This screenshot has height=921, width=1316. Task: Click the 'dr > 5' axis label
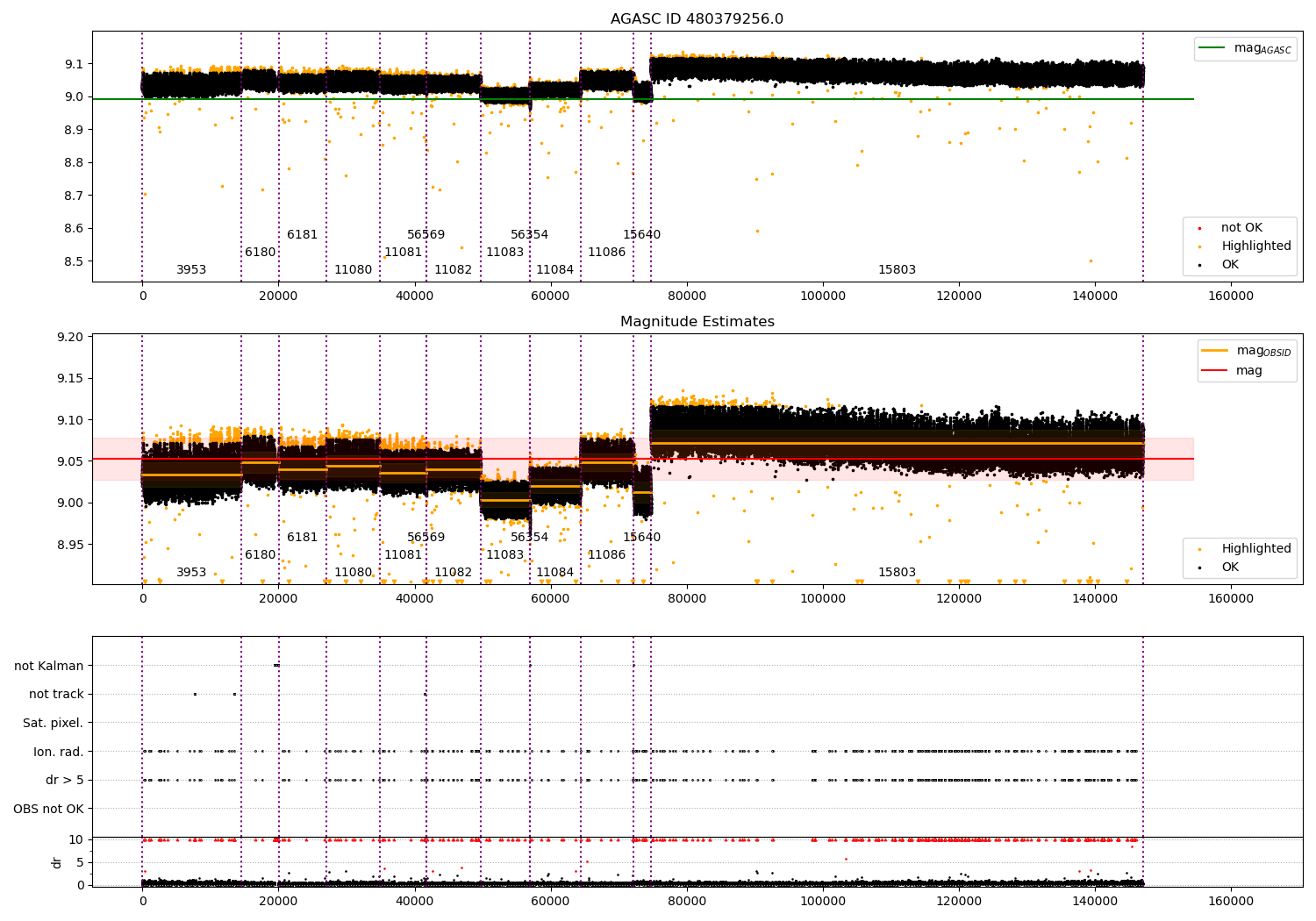[65, 780]
